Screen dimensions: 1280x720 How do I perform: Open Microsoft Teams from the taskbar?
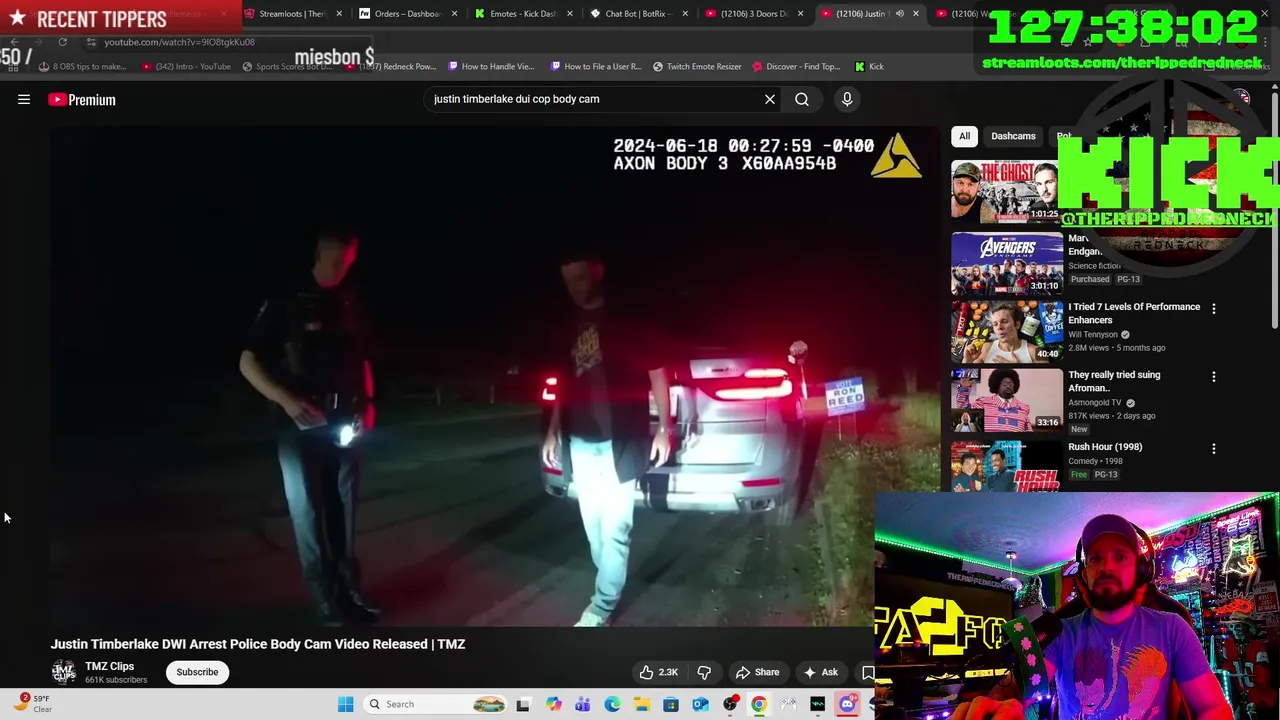click(582, 704)
